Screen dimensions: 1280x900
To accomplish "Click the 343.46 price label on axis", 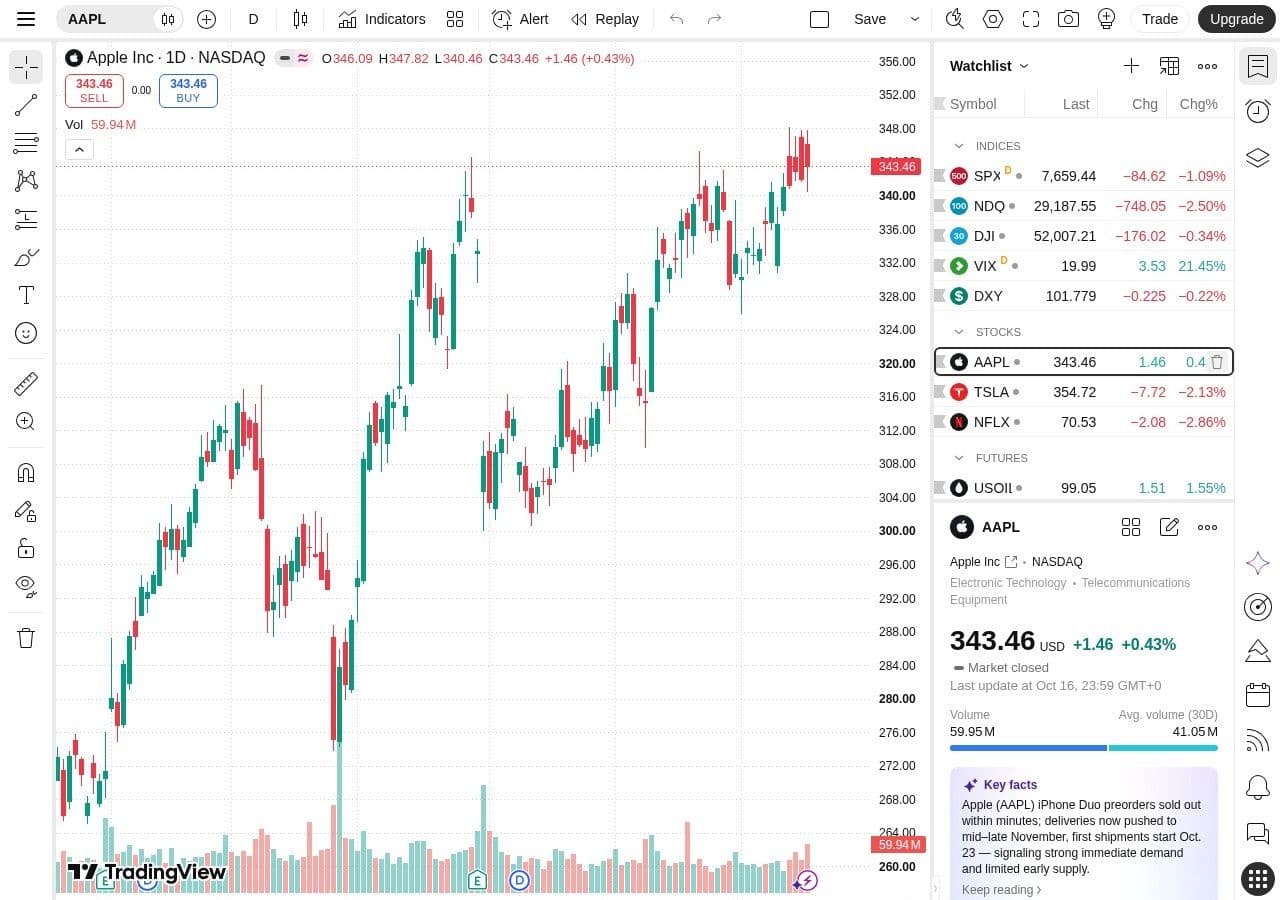I will [x=895, y=166].
